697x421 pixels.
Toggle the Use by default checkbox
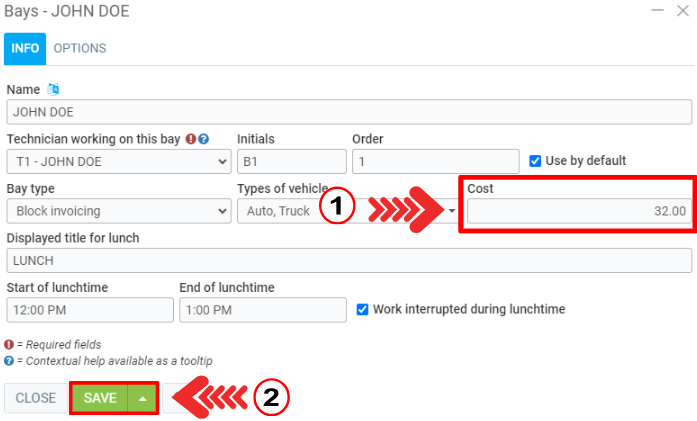pyautogui.click(x=535, y=160)
